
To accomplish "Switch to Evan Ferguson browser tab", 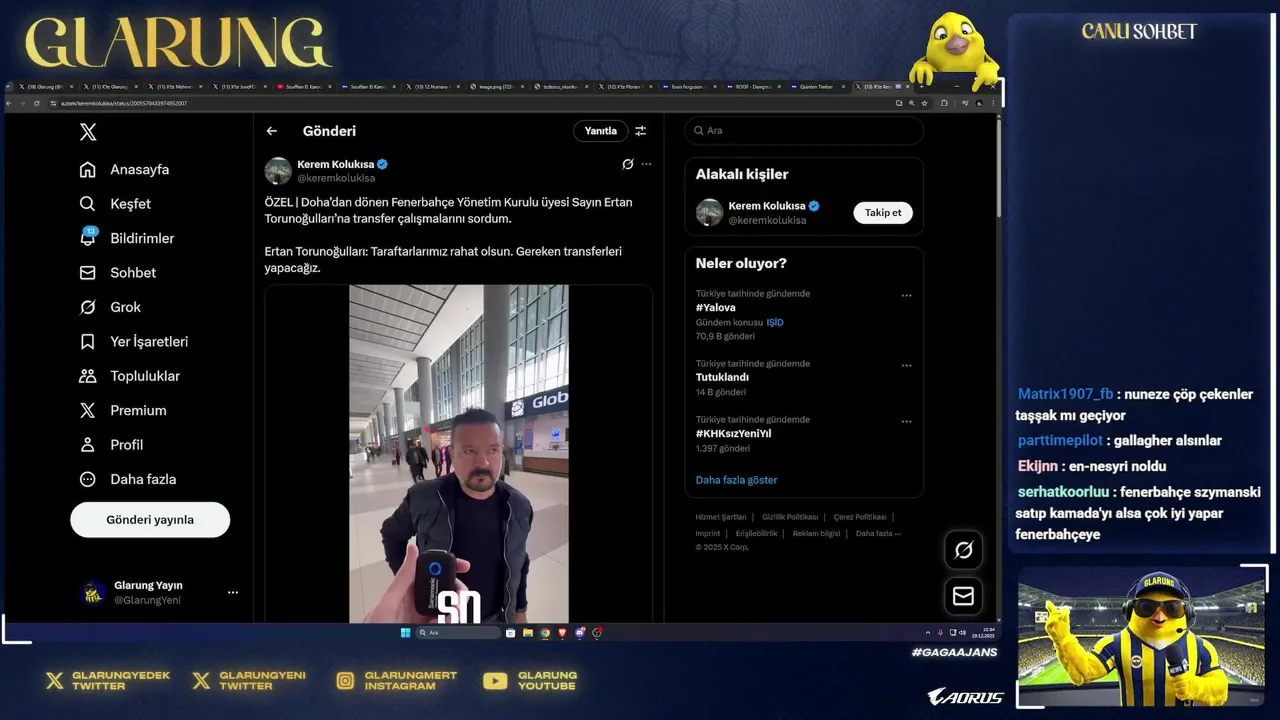I will [x=688, y=87].
